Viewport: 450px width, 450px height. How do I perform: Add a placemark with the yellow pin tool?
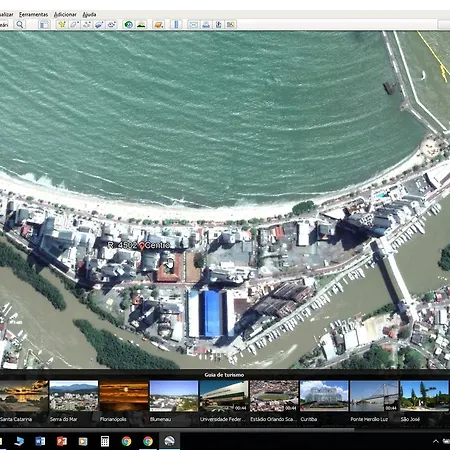point(62,25)
